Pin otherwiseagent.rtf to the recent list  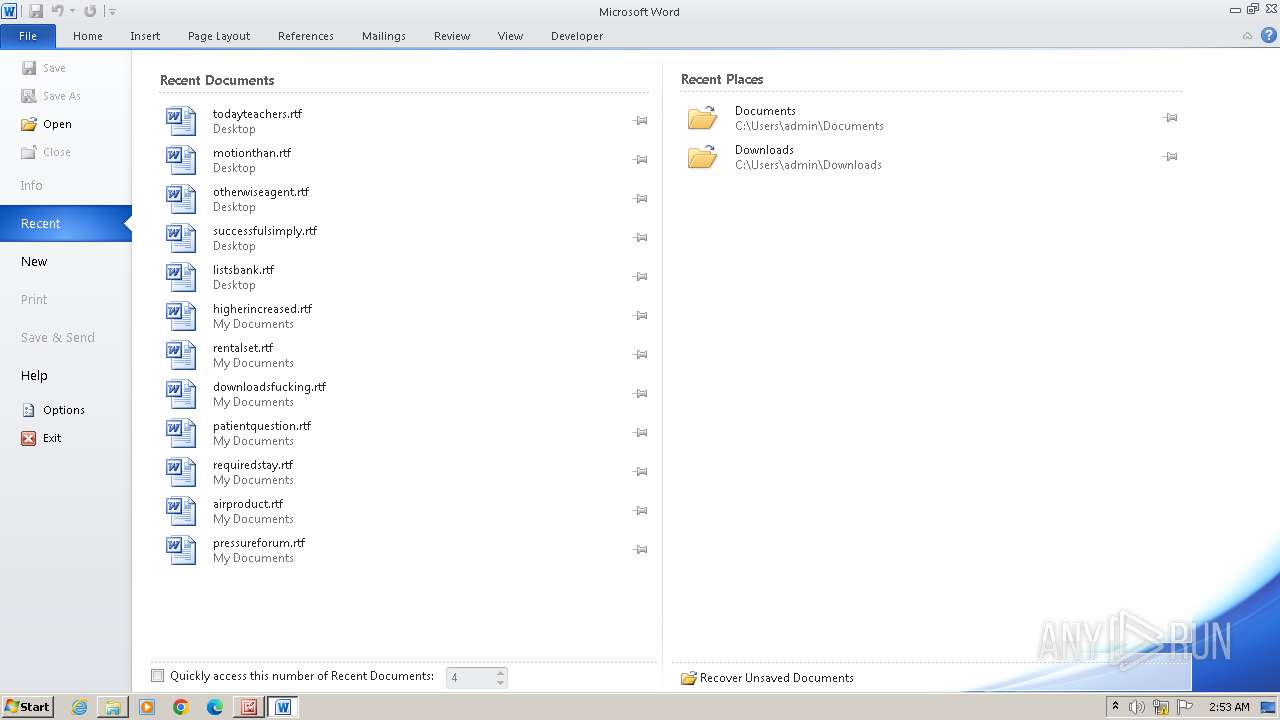640,199
